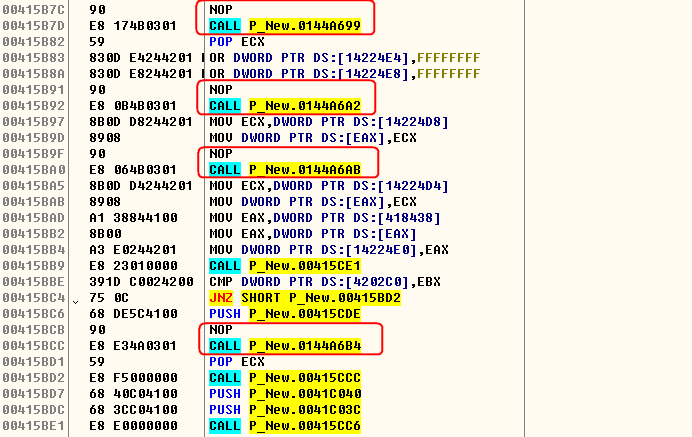Click the CALL P_New.00415CC6 instruction
Image resolution: width=692 pixels, height=437 pixels.
tap(285, 426)
